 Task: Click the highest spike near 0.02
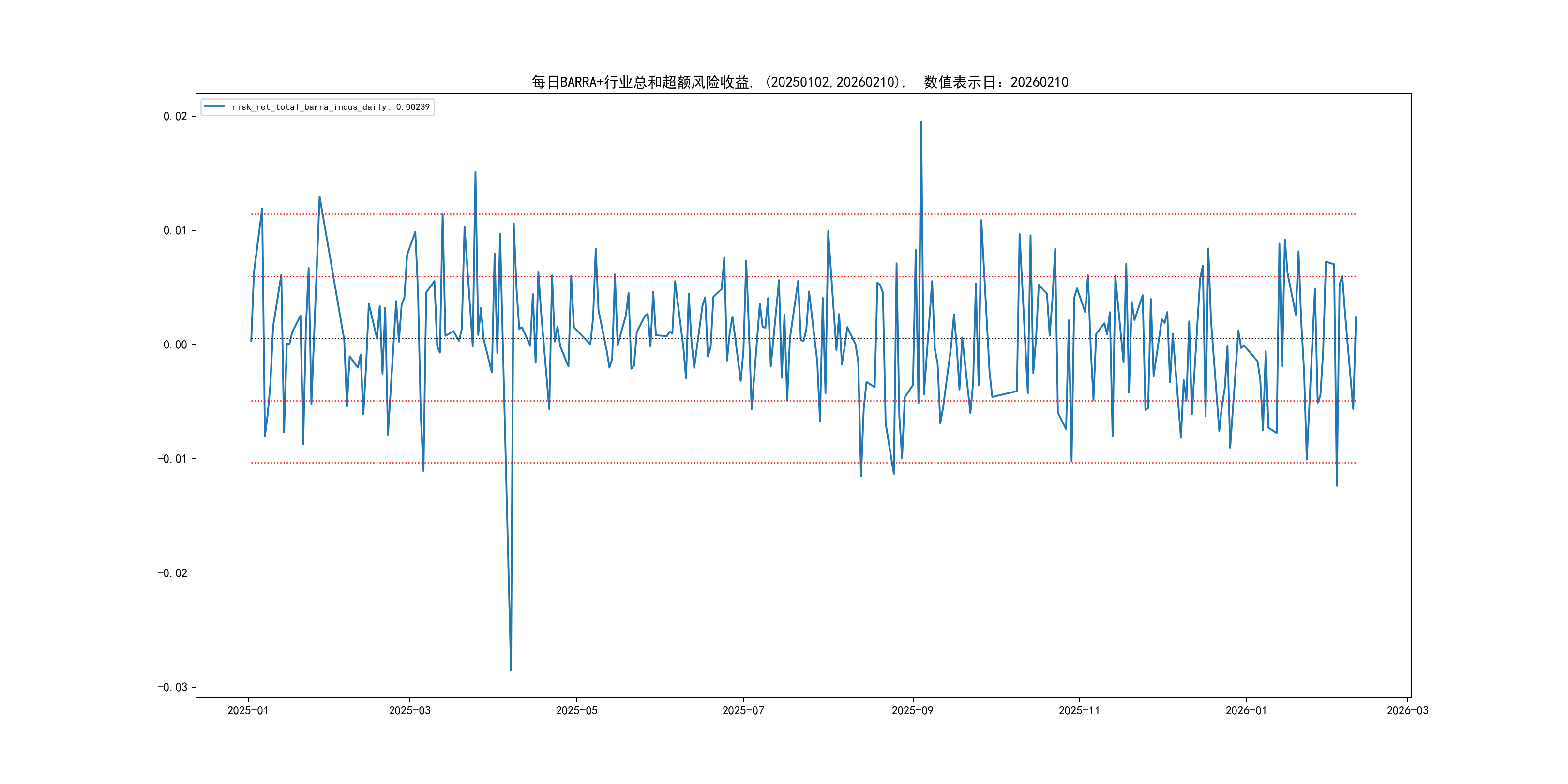921,122
